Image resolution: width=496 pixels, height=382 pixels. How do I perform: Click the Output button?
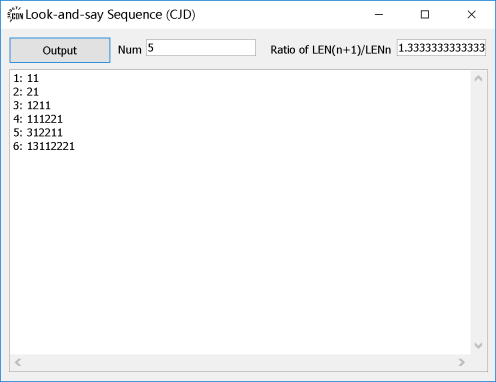[x=60, y=50]
